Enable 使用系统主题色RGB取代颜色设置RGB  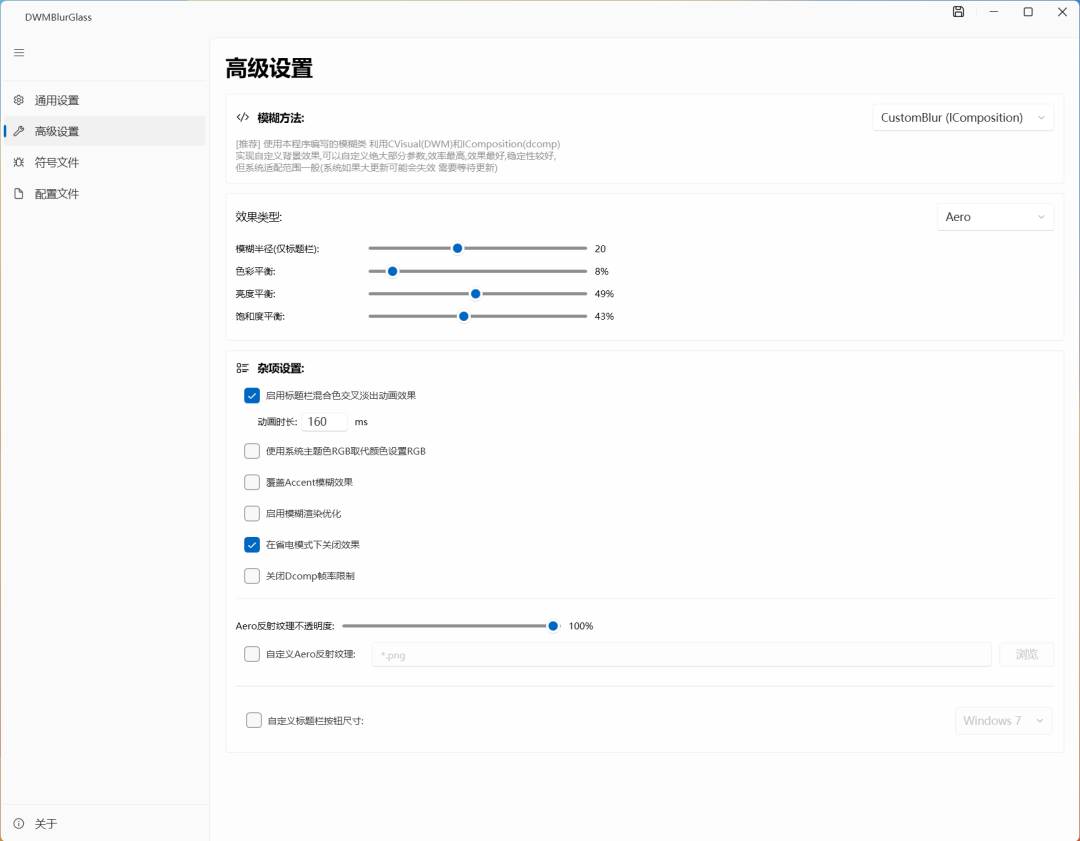[252, 451]
